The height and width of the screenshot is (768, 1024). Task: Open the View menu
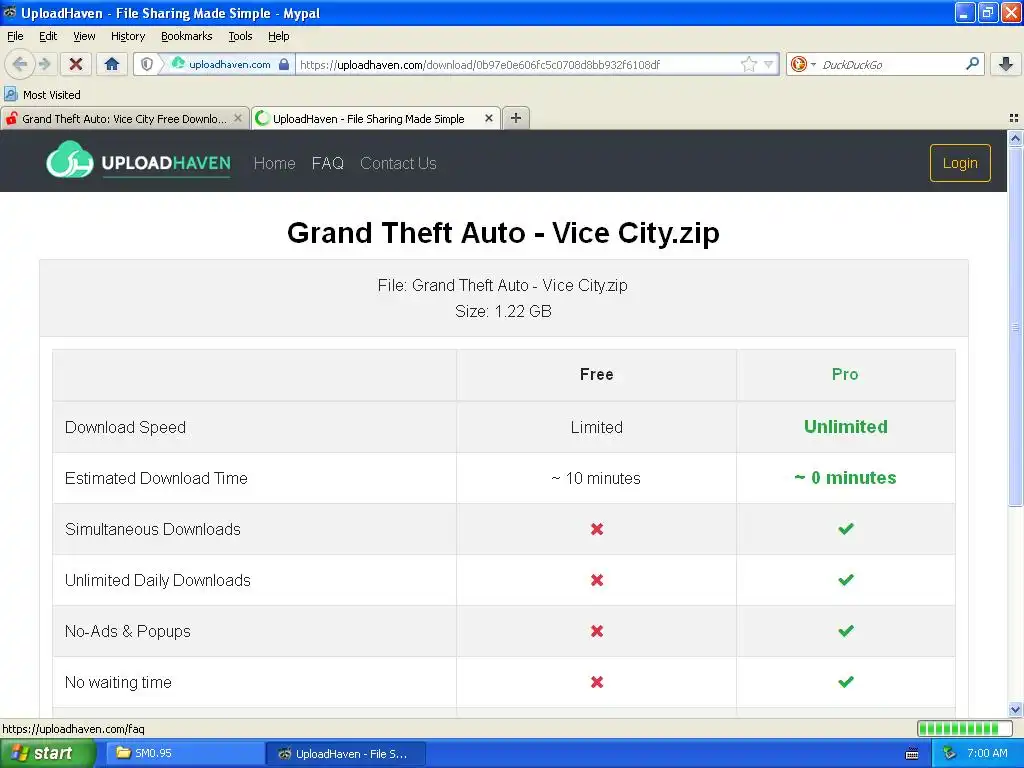84,36
